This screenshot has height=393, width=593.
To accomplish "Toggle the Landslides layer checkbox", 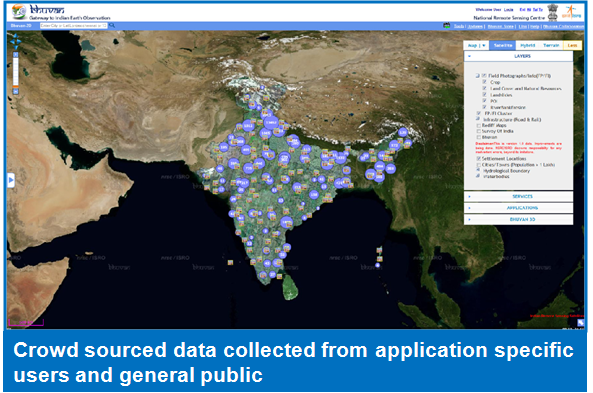I will click(x=484, y=95).
